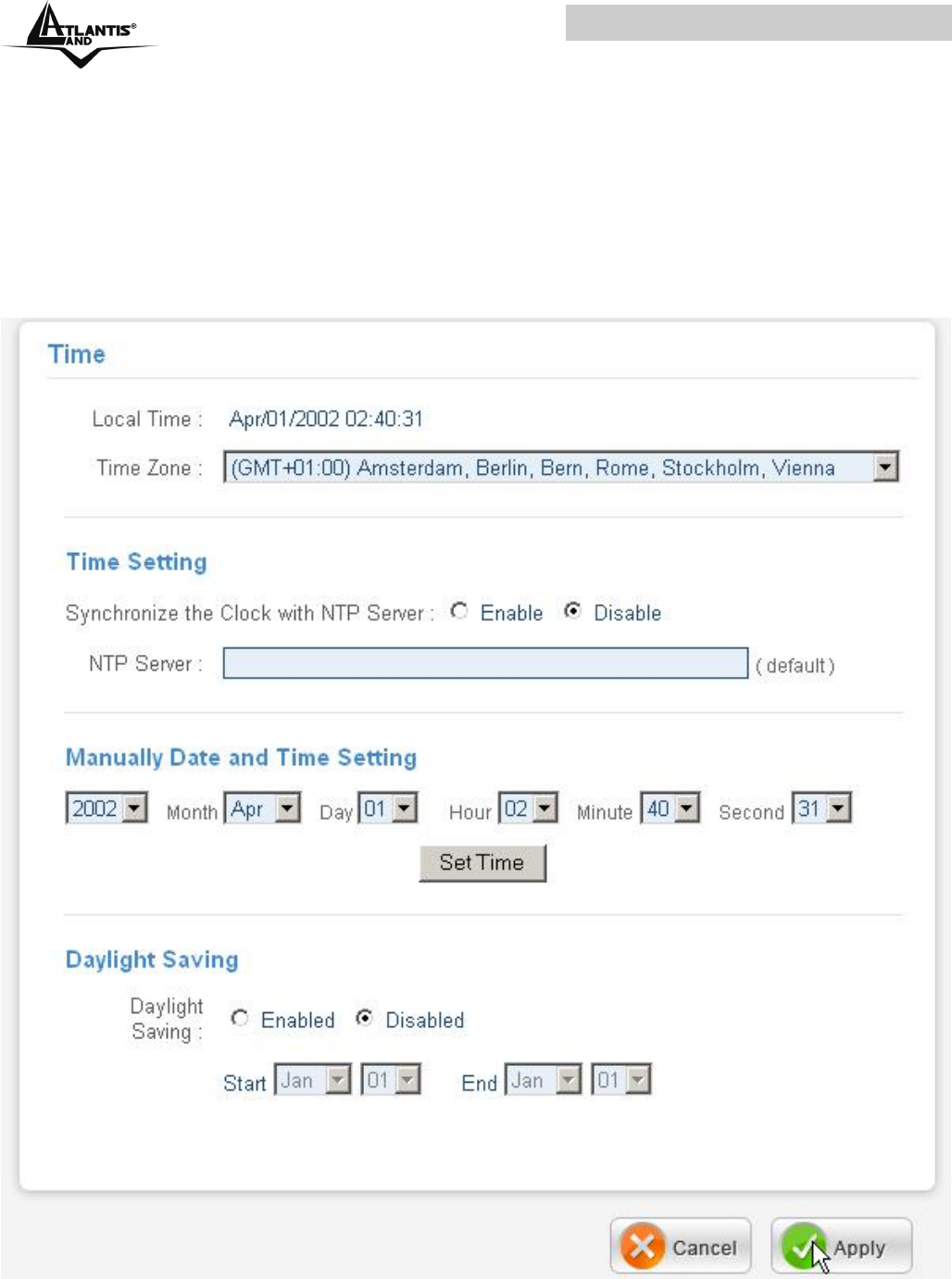Open Daylight Saving Start month dropdown

pyautogui.click(x=339, y=1080)
